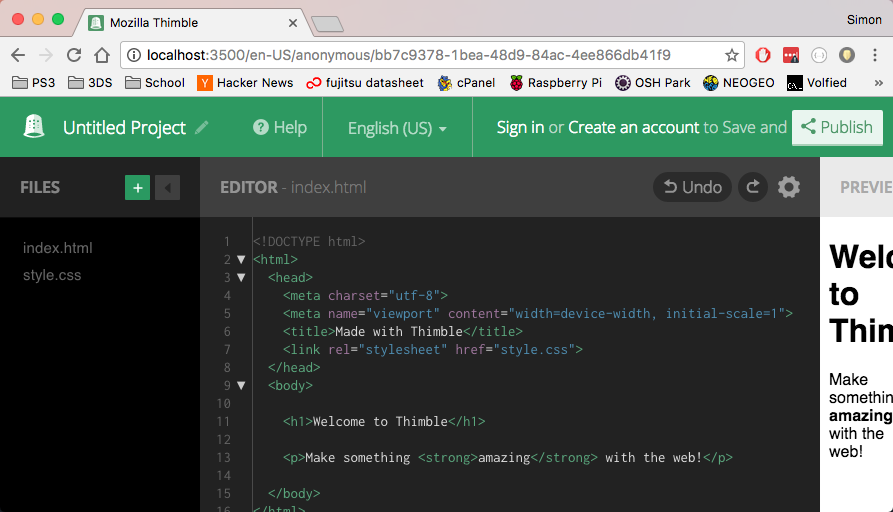893x512 pixels.
Task: Click Create an account link
Action: [x=633, y=128]
